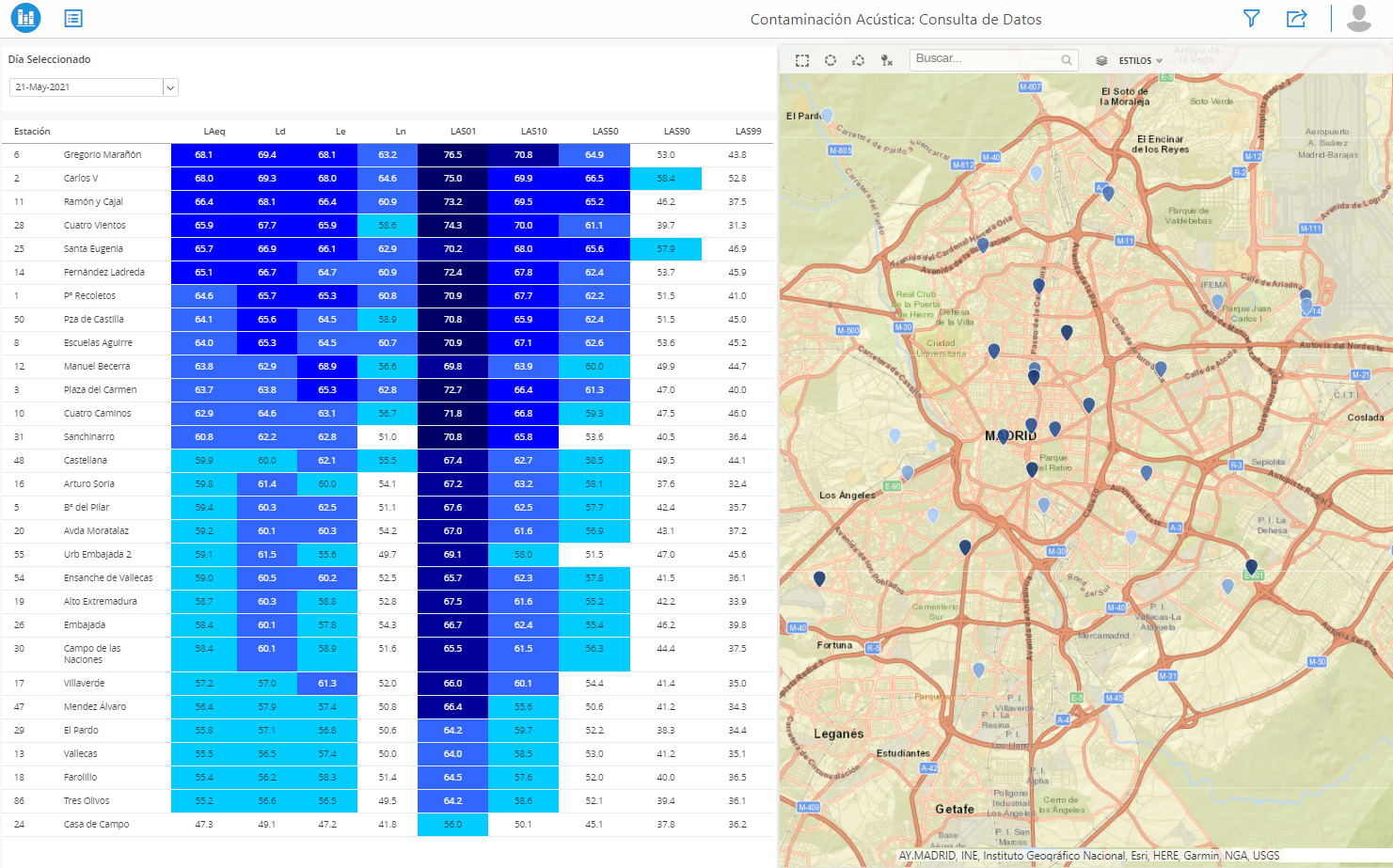Click the date field showing 21-May-2021

tap(87, 87)
